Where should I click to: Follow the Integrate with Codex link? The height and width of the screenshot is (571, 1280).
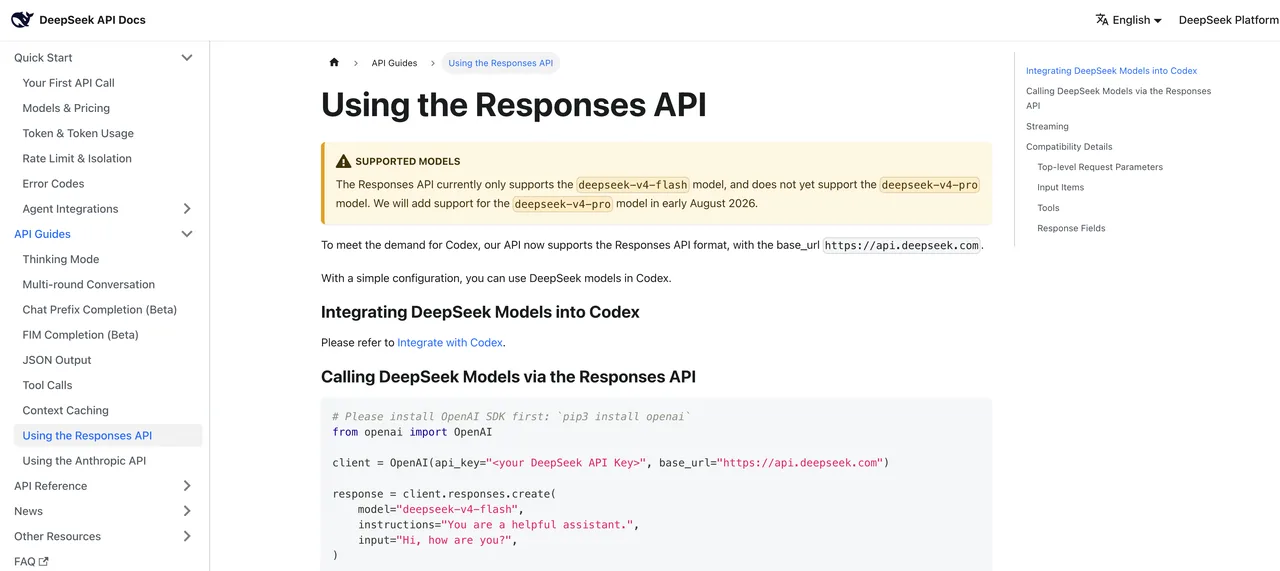(450, 342)
